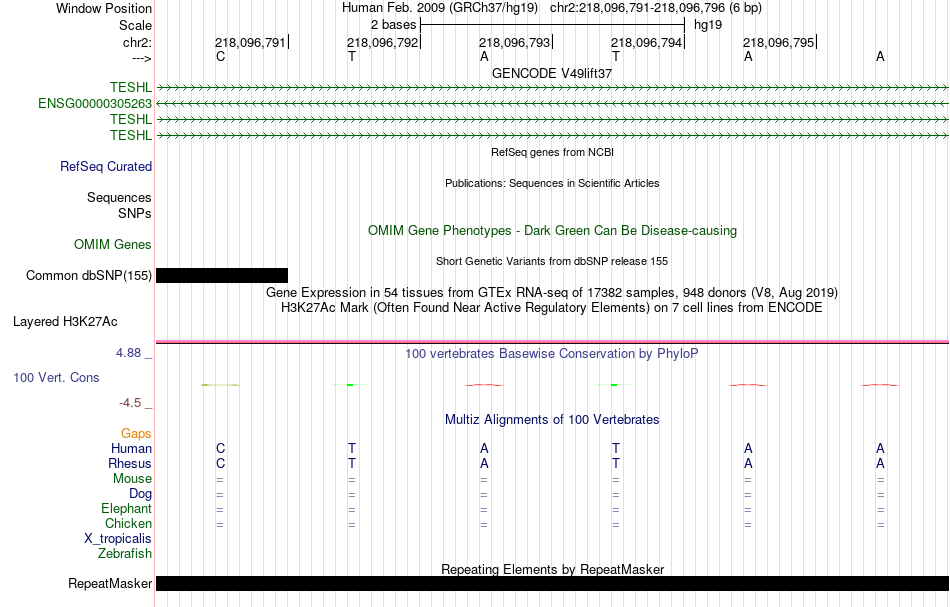This screenshot has height=607, width=950.
Task: Click Multiz Alignments of 100 Vertebrates title
Action: pyautogui.click(x=552, y=420)
